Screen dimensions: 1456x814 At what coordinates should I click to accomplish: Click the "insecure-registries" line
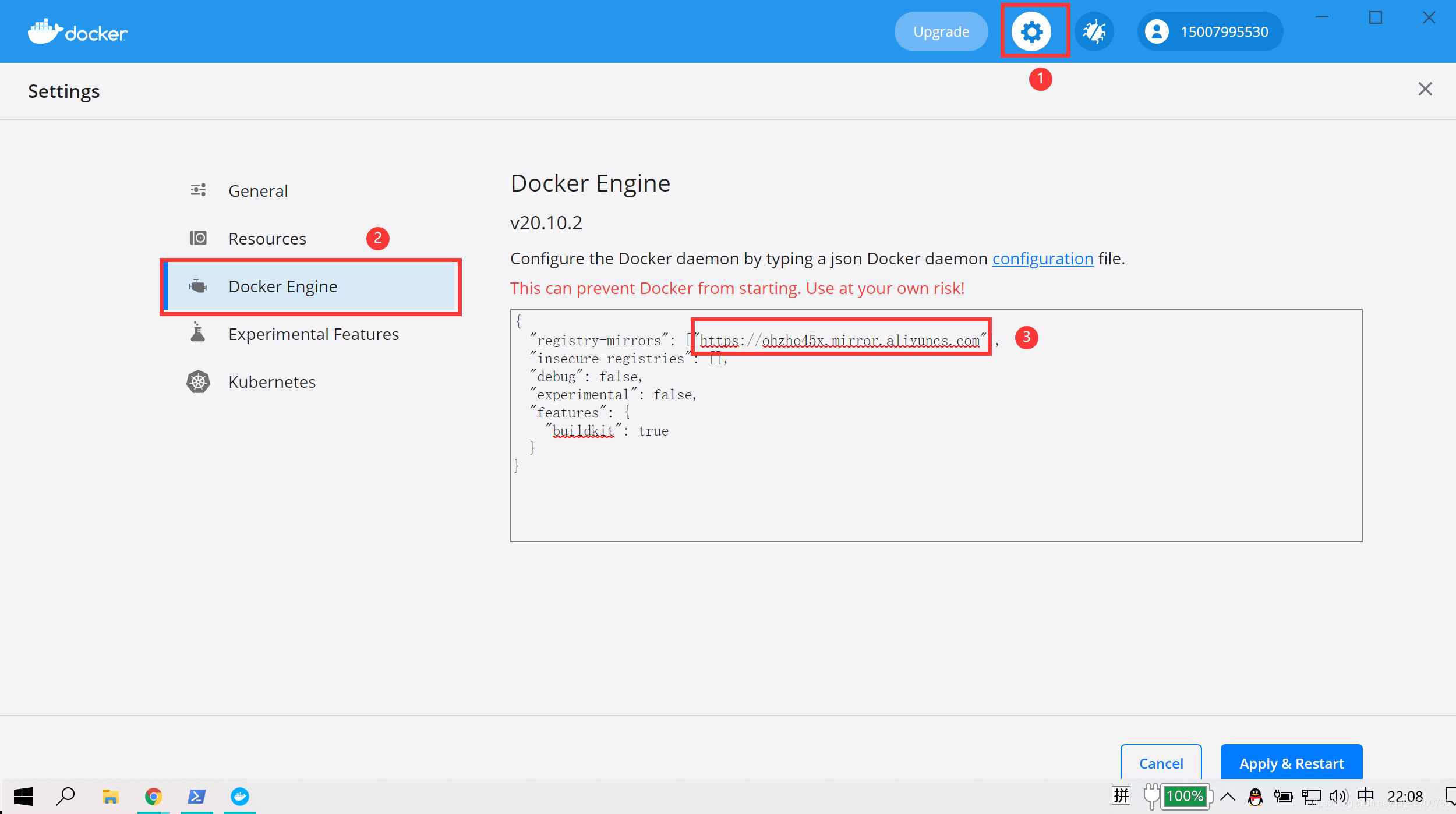pyautogui.click(x=629, y=359)
